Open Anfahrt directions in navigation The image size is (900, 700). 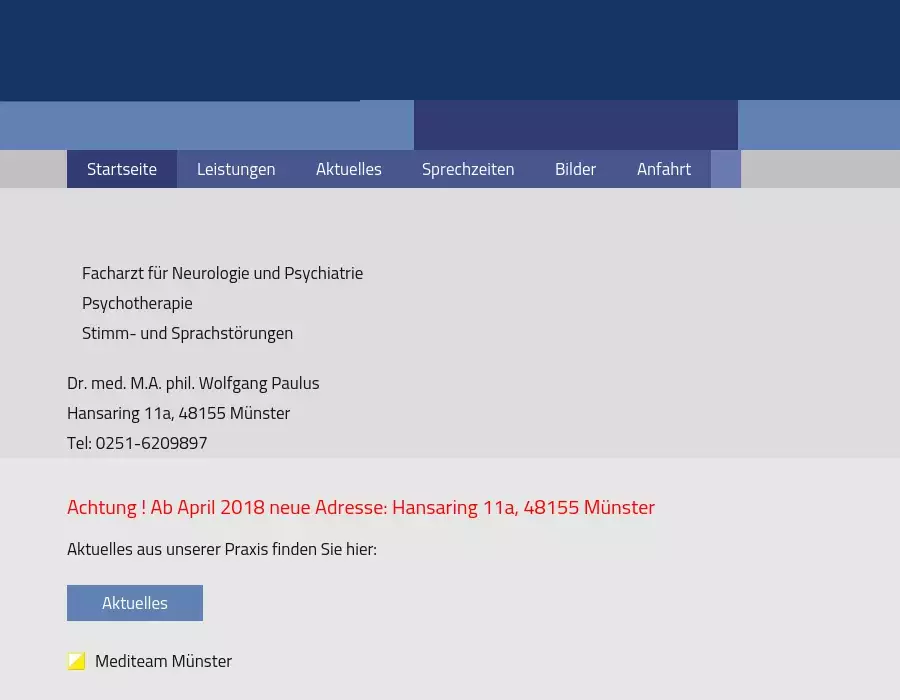[664, 169]
